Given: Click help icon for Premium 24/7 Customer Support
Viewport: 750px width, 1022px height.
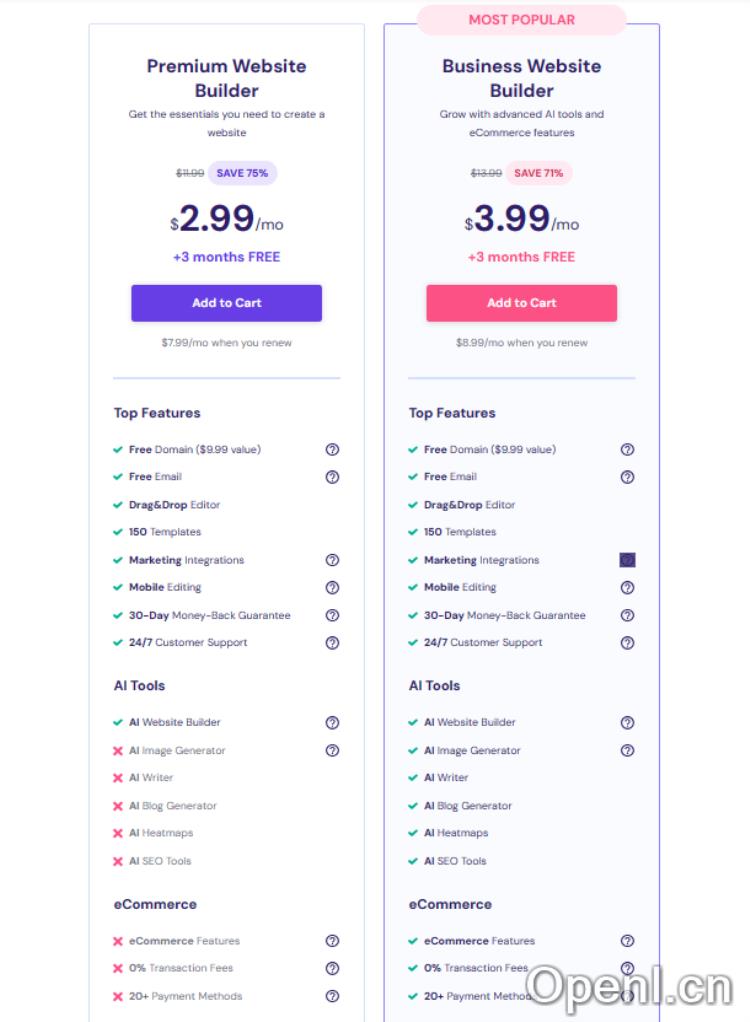Looking at the screenshot, I should coord(332,643).
